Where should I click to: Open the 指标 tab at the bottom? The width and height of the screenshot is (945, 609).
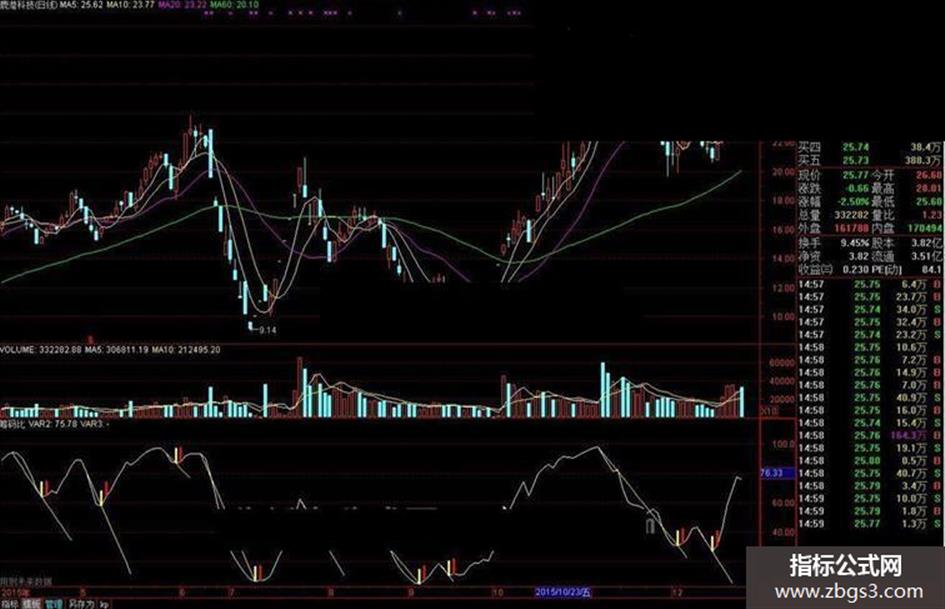[x=10, y=604]
